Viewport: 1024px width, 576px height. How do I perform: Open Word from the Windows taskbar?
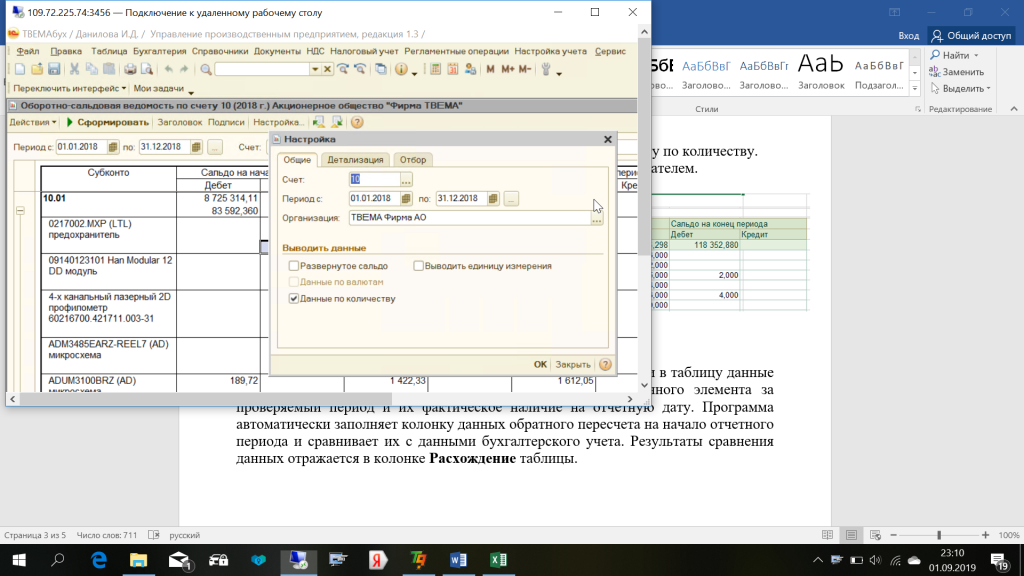[458, 560]
